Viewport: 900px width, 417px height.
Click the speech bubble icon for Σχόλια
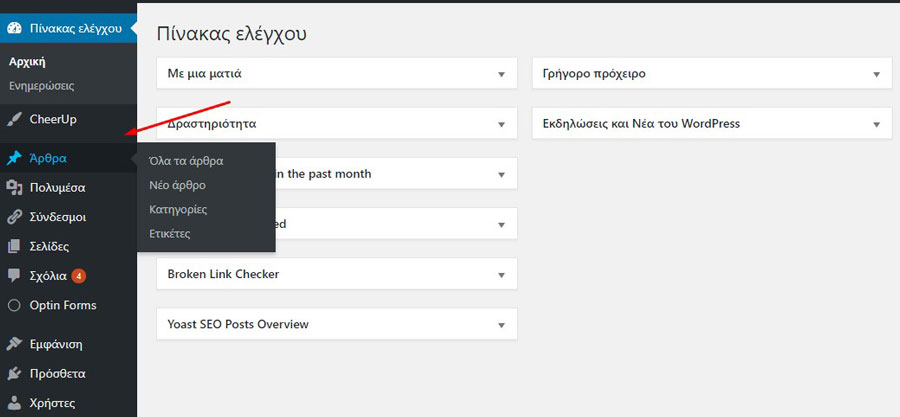click(14, 275)
